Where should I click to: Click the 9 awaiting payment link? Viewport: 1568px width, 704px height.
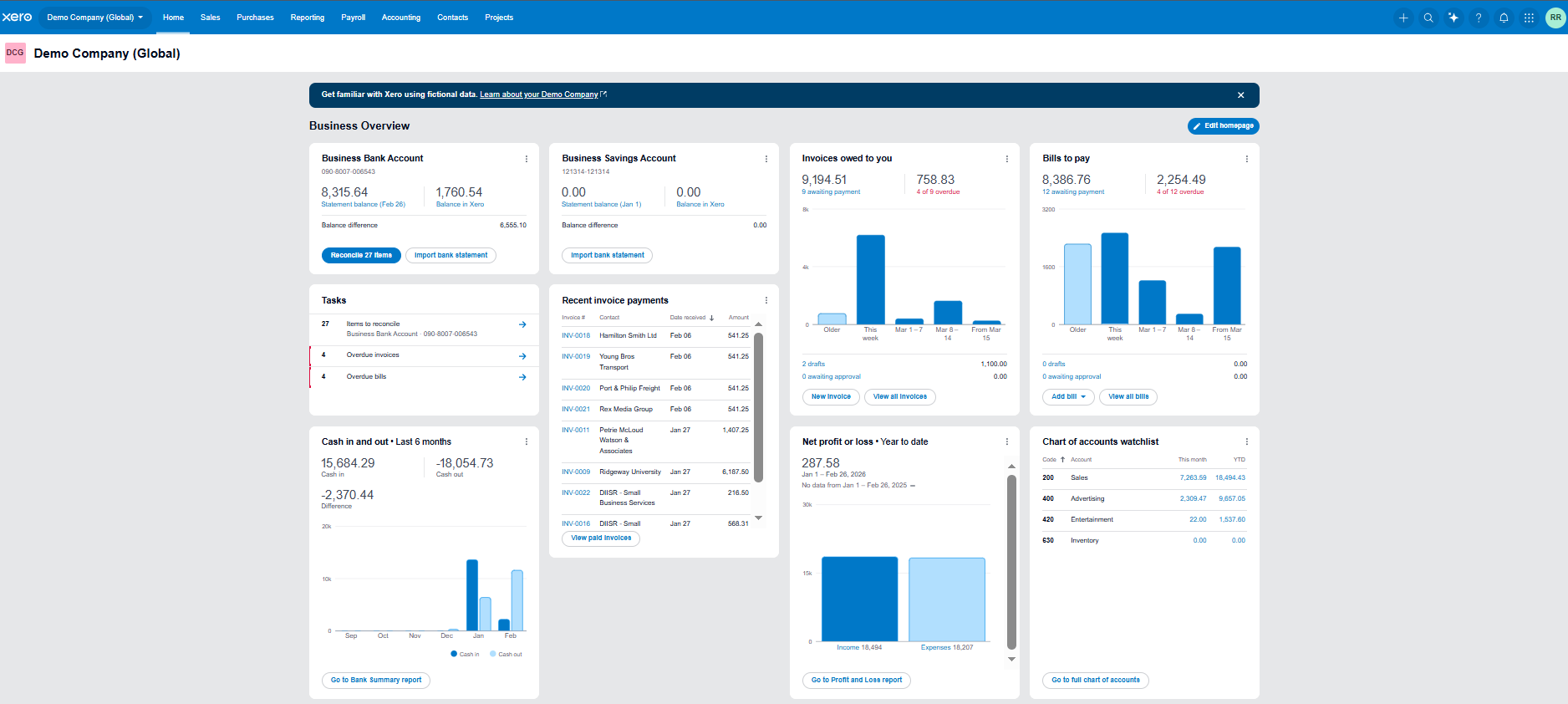point(831,192)
